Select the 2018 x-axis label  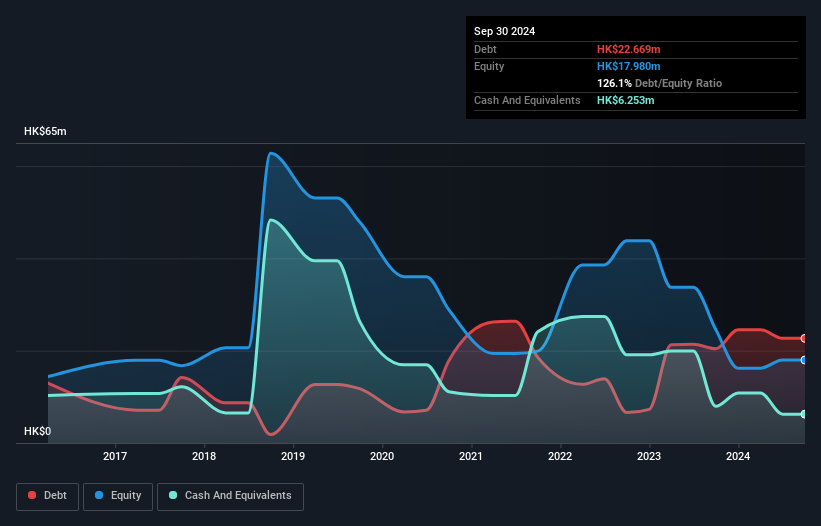coord(204,456)
